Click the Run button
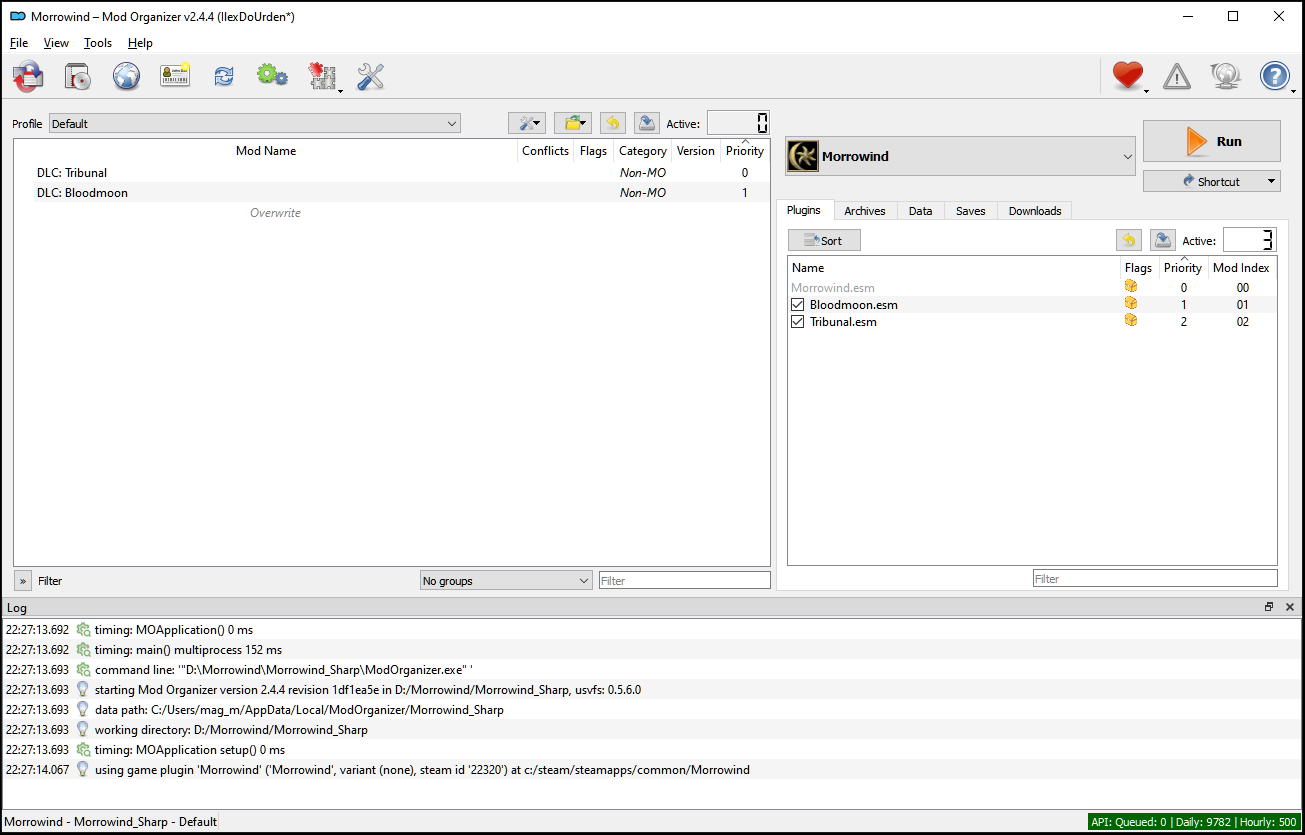This screenshot has height=835, width=1305. [x=1211, y=141]
